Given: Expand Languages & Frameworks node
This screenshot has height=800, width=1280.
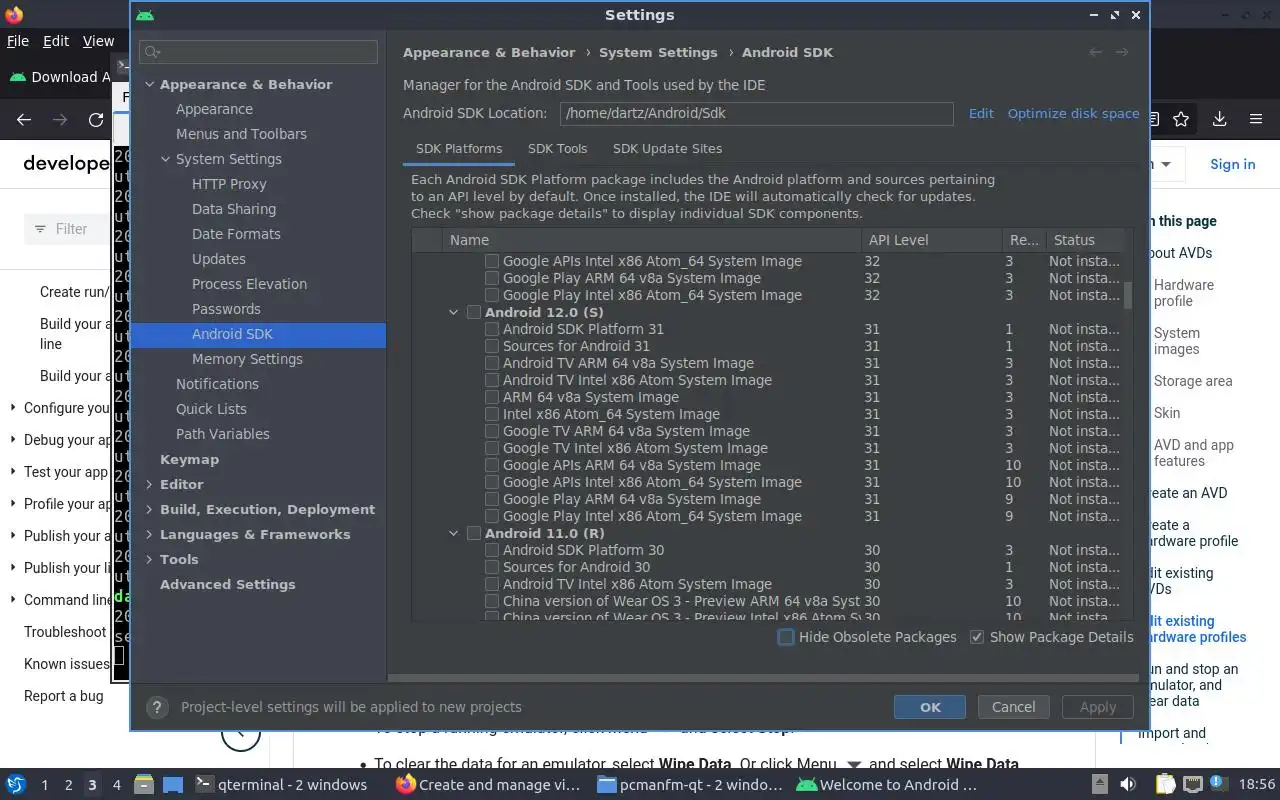Looking at the screenshot, I should 149,534.
